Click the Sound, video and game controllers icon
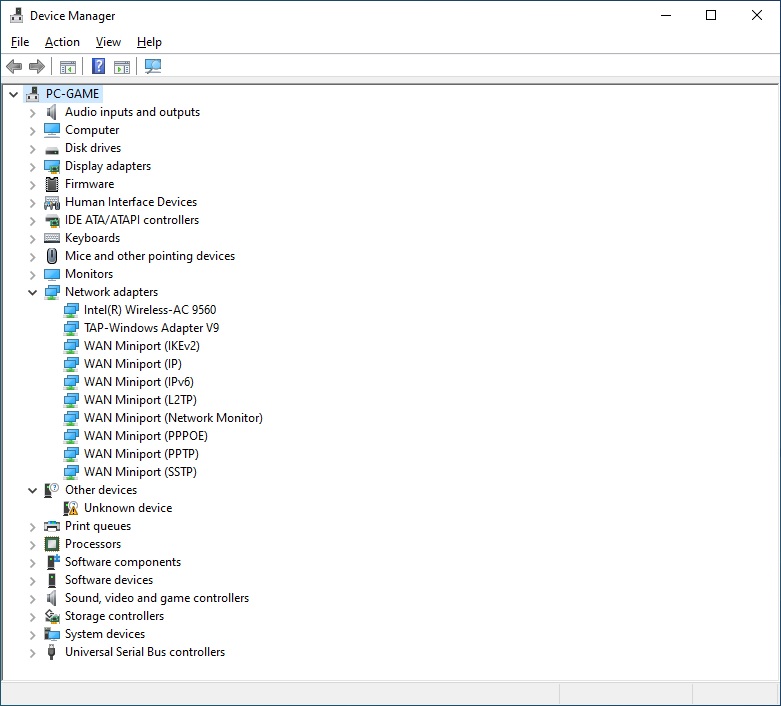The image size is (781, 706). click(52, 598)
